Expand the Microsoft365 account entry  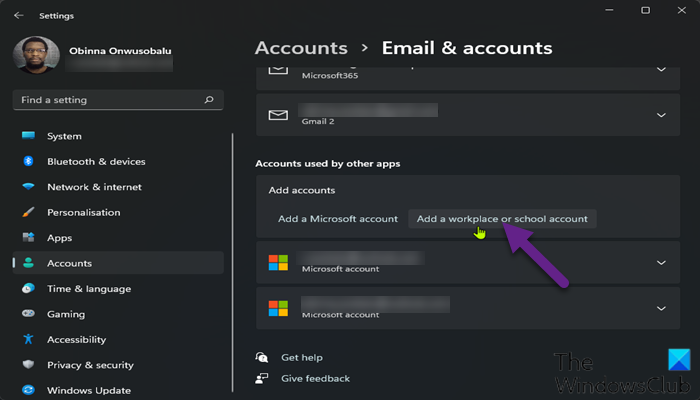[660, 69]
